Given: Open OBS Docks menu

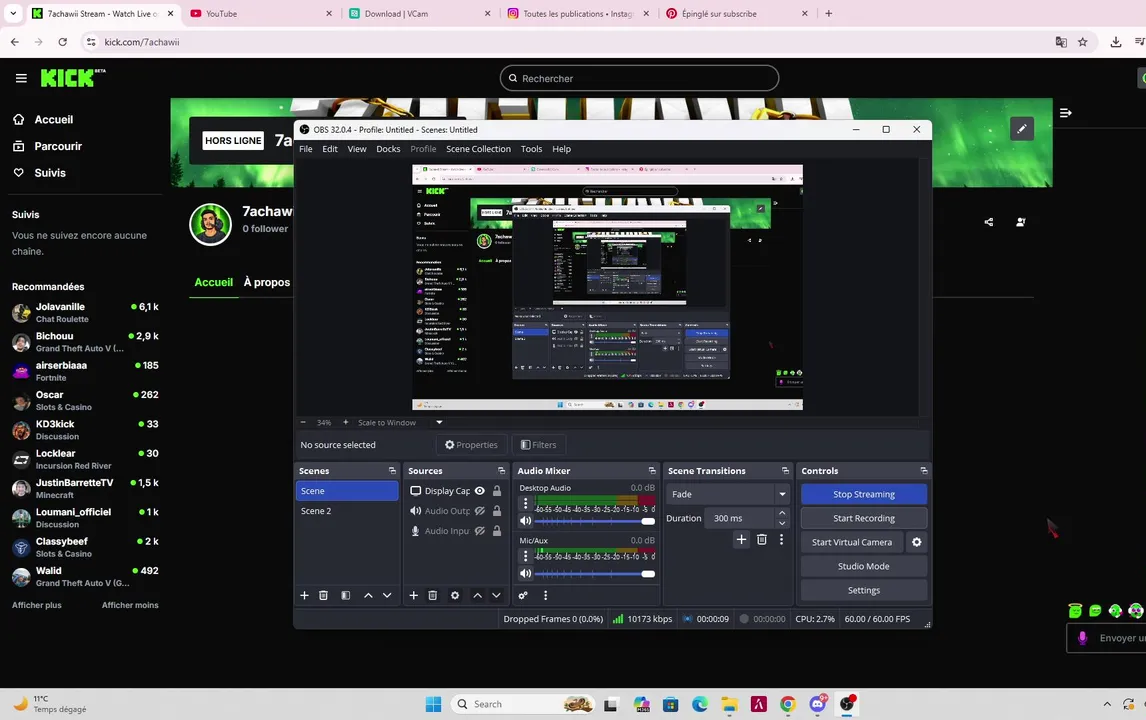Looking at the screenshot, I should click(388, 149).
